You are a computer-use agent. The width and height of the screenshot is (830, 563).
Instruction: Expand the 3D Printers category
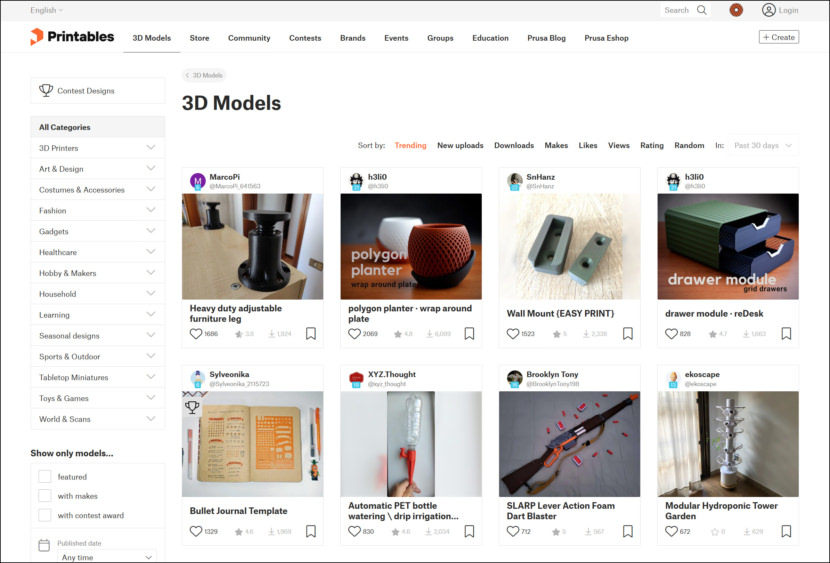pos(151,148)
